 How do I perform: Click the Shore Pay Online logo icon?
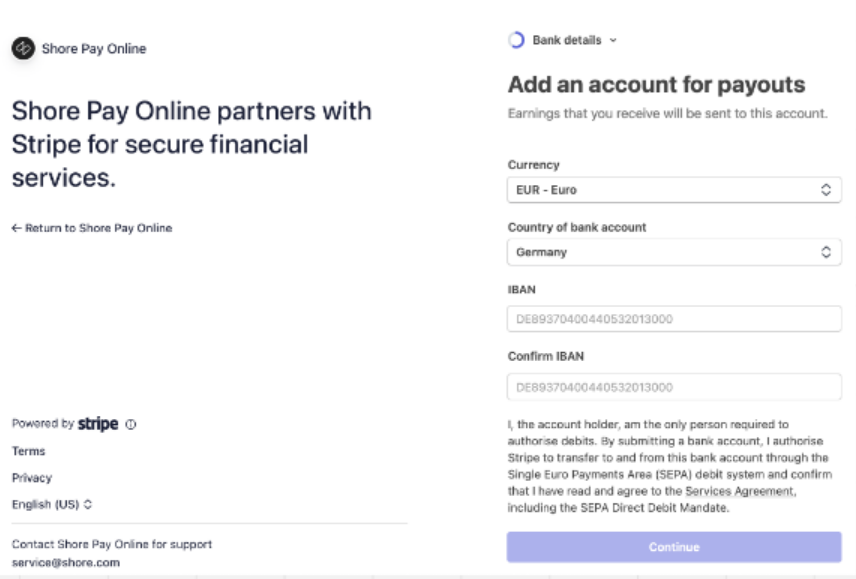[23, 48]
